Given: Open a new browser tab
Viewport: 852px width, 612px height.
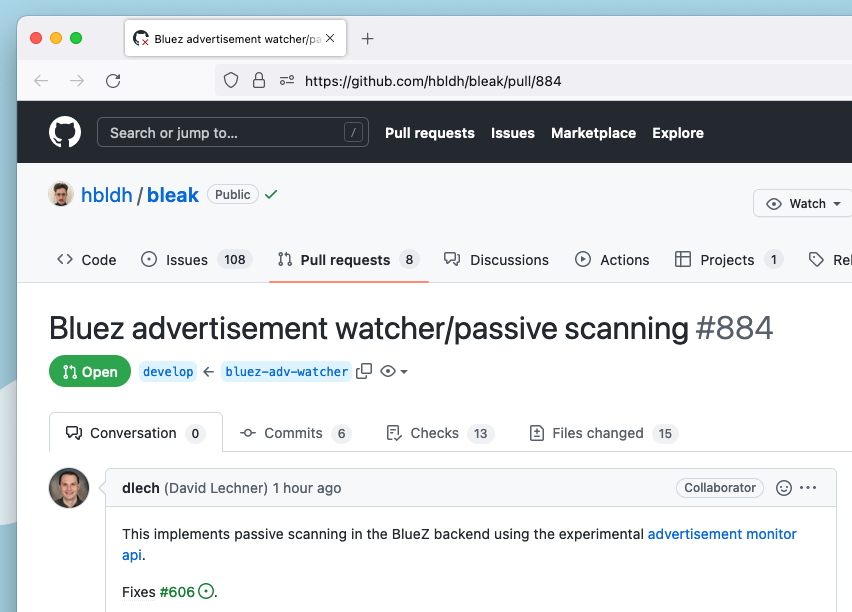Looking at the screenshot, I should 367,39.
